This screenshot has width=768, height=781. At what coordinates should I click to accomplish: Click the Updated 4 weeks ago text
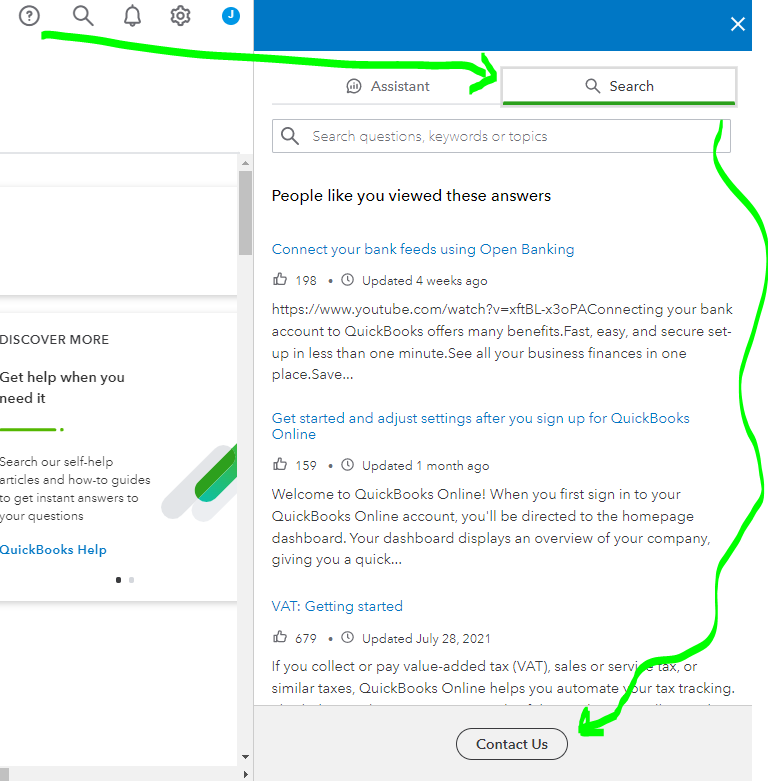[x=425, y=281]
